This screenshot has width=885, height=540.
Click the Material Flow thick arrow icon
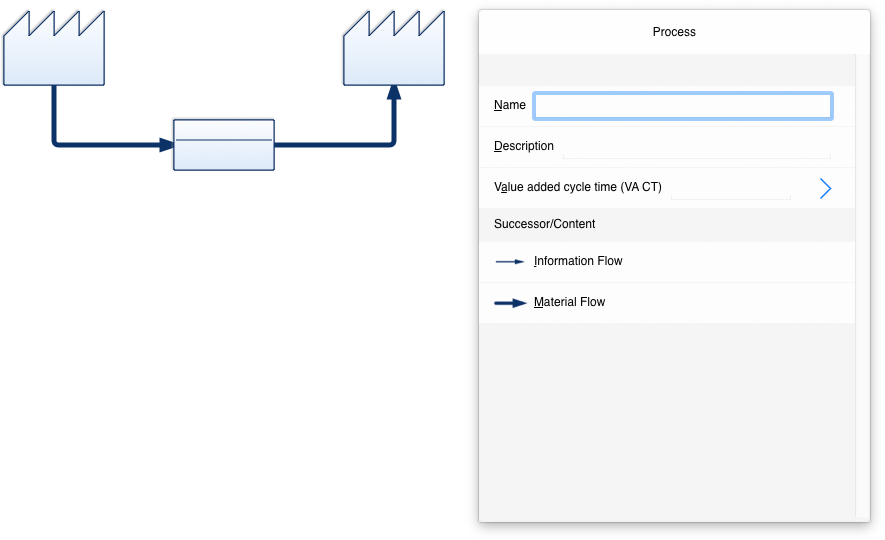(x=510, y=303)
